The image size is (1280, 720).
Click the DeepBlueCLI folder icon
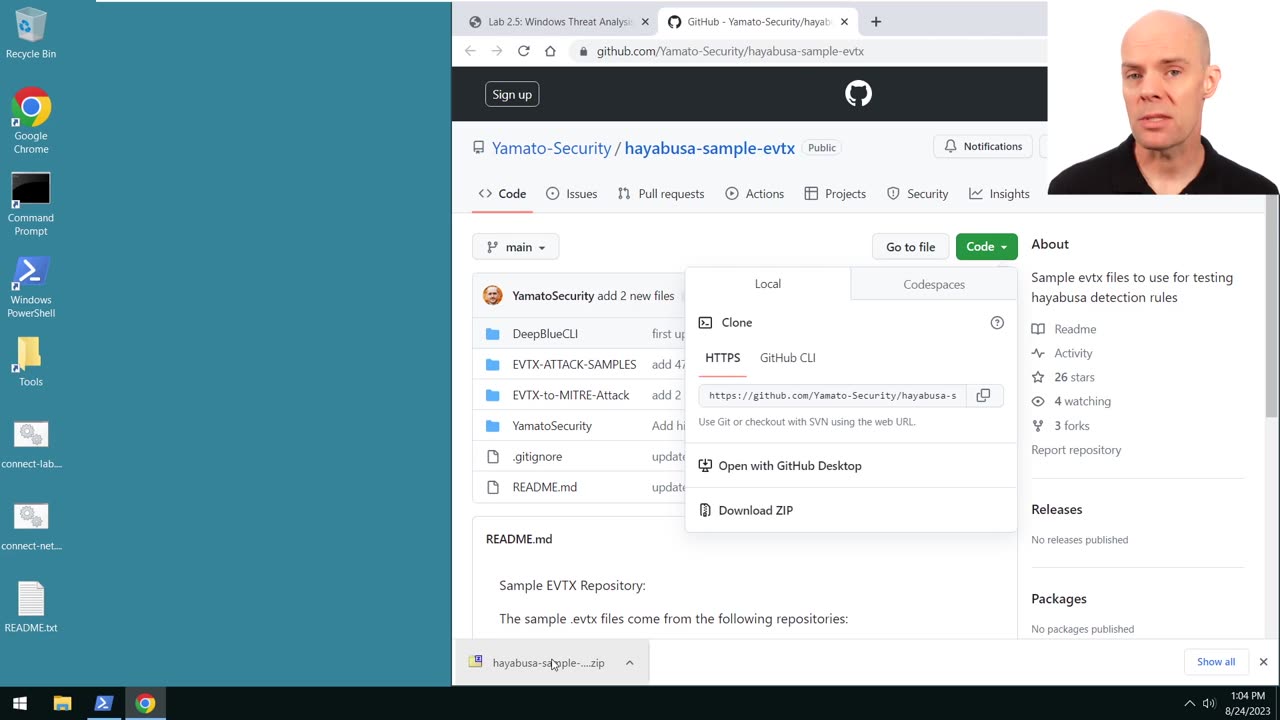(x=492, y=334)
